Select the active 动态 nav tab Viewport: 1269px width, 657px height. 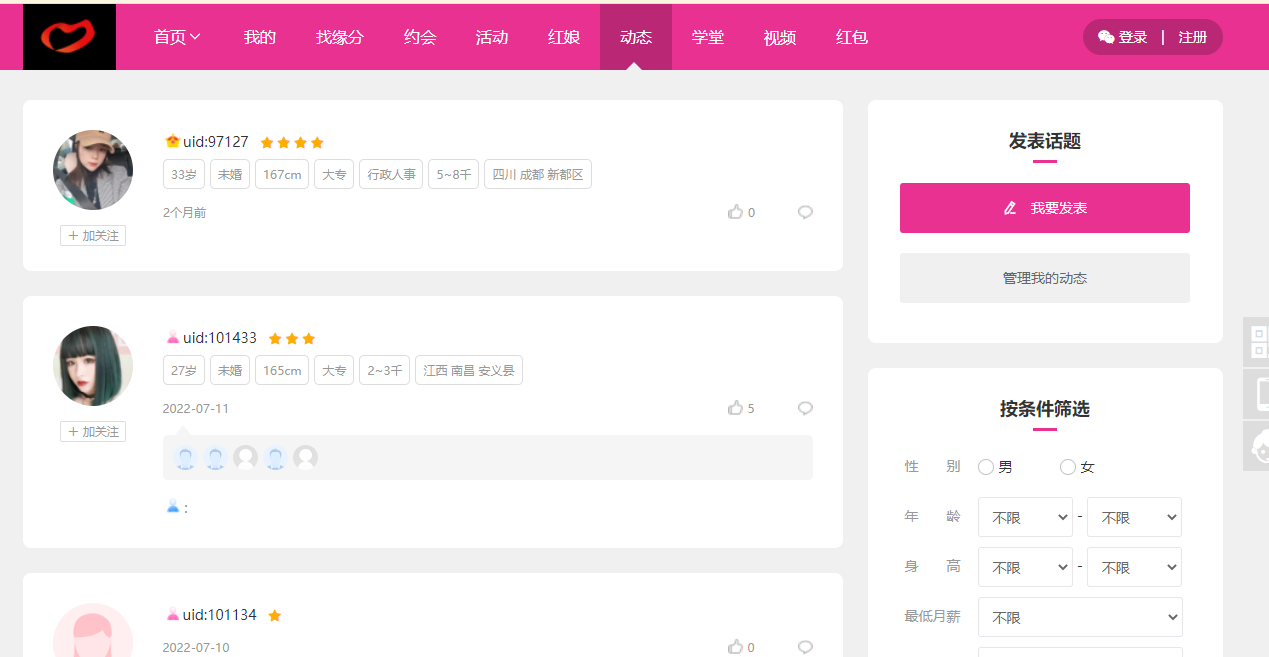636,37
